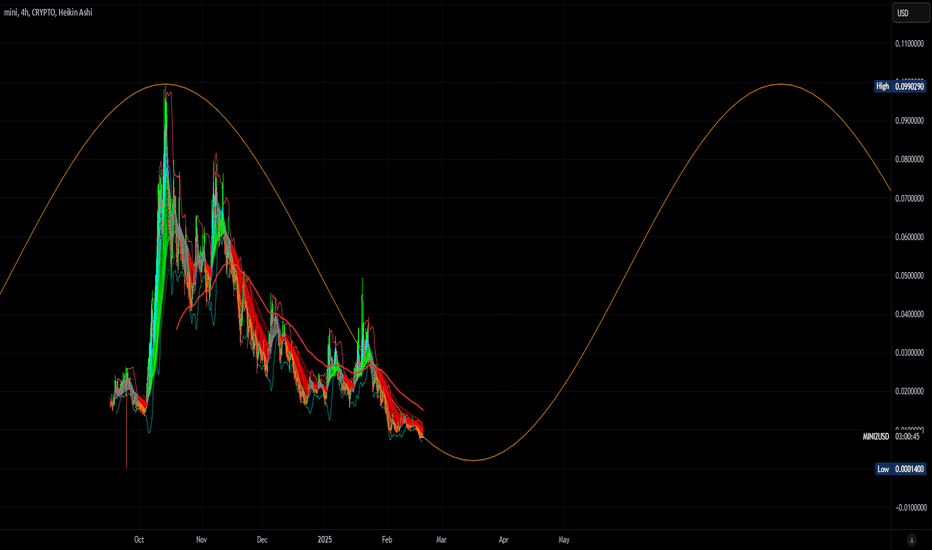Click the 03:00:45 candle countdown
Screen dimensions: 932x550
[908, 436]
